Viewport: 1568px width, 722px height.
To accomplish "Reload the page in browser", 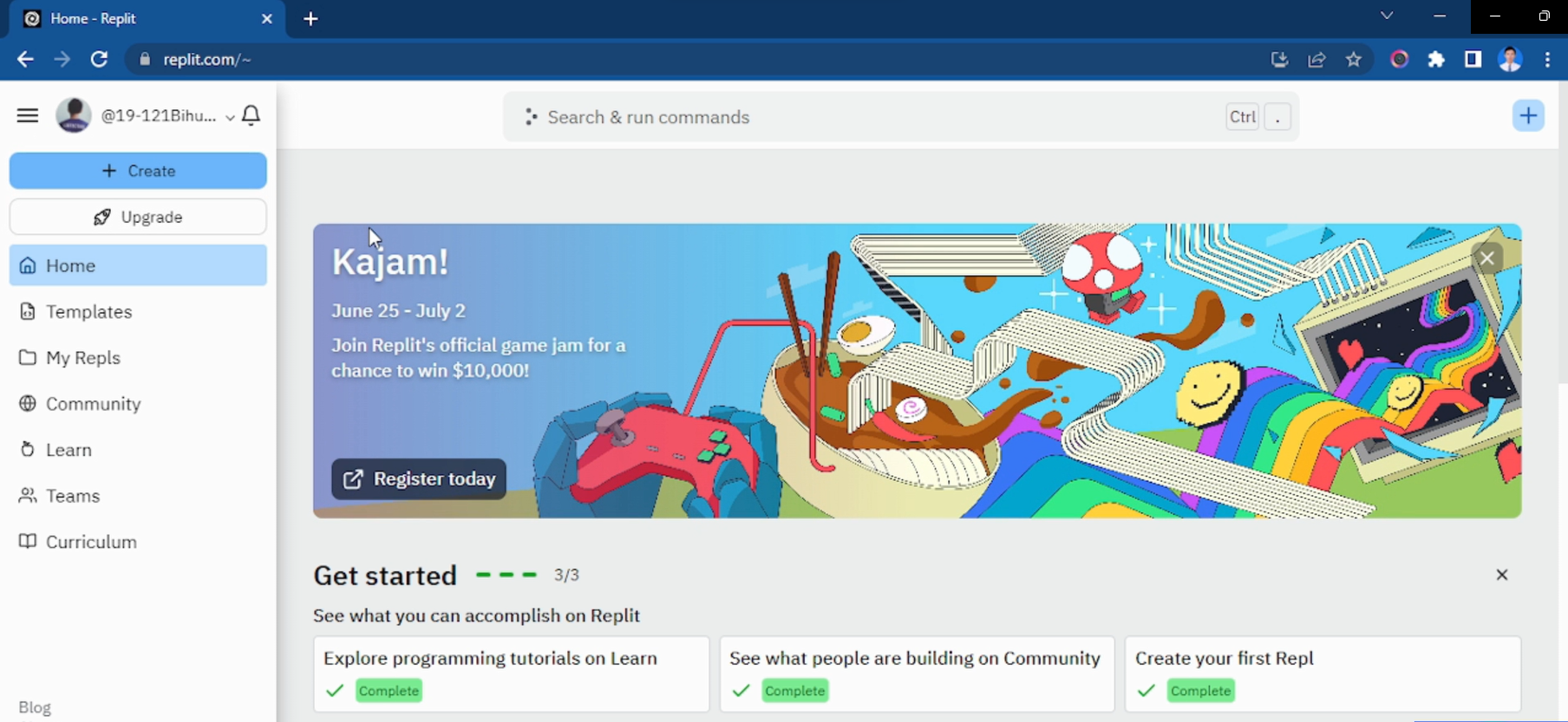I will coord(99,60).
